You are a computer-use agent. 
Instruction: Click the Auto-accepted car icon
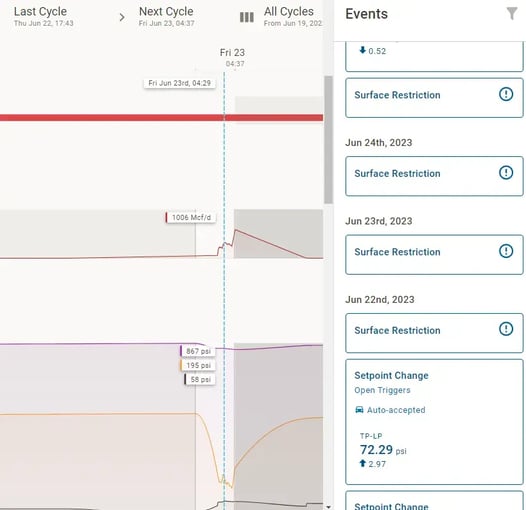[x=359, y=410]
